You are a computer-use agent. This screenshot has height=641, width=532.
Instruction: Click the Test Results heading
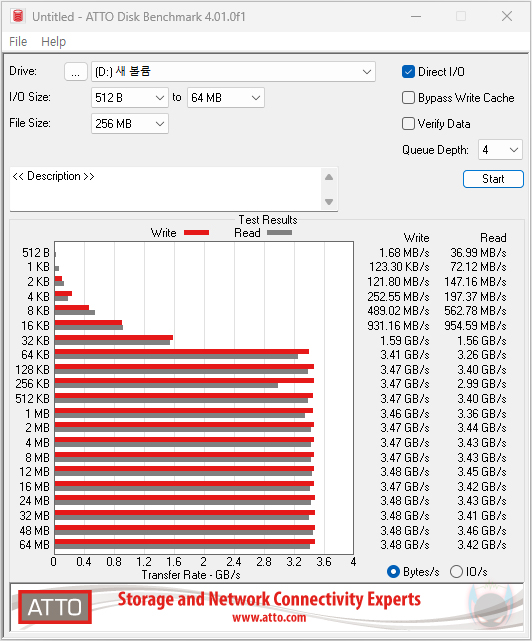(x=268, y=220)
